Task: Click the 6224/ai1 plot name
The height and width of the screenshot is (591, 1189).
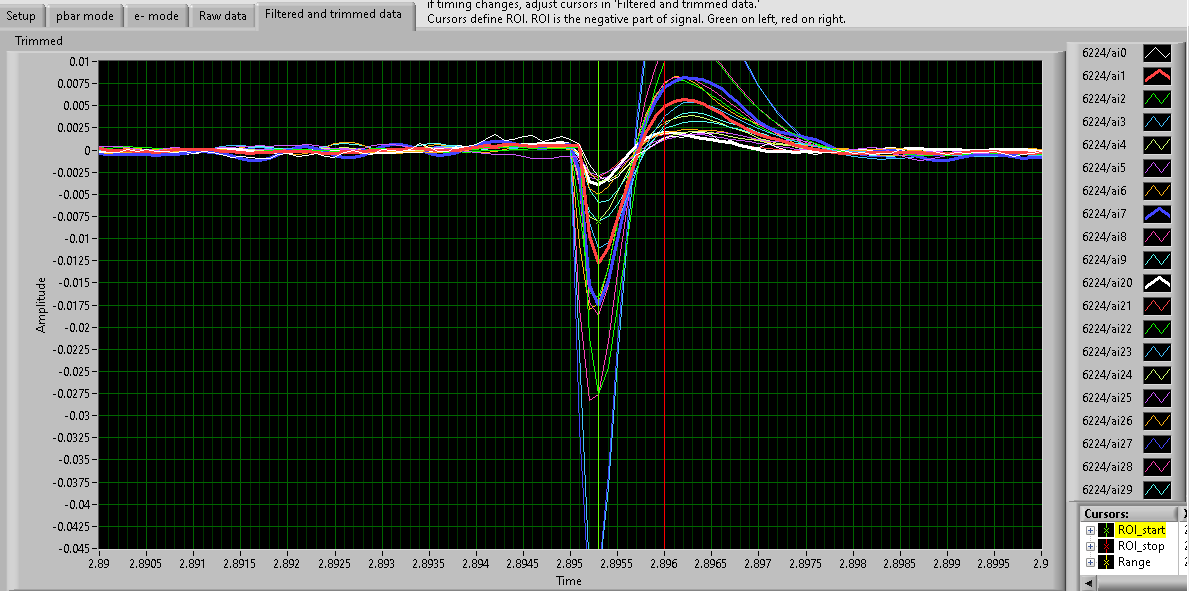Action: [1105, 76]
